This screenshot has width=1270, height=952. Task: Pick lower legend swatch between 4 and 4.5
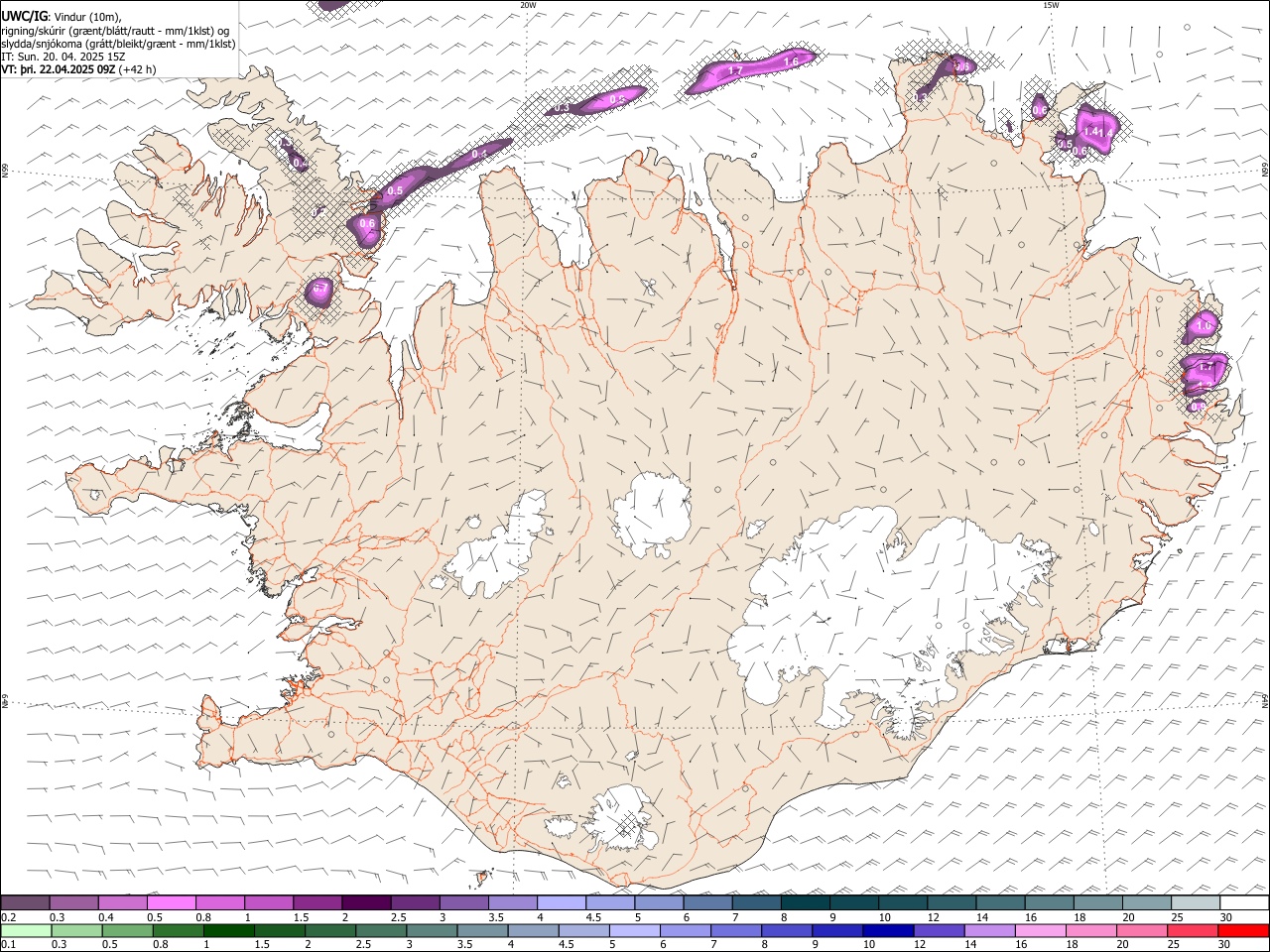533,930
